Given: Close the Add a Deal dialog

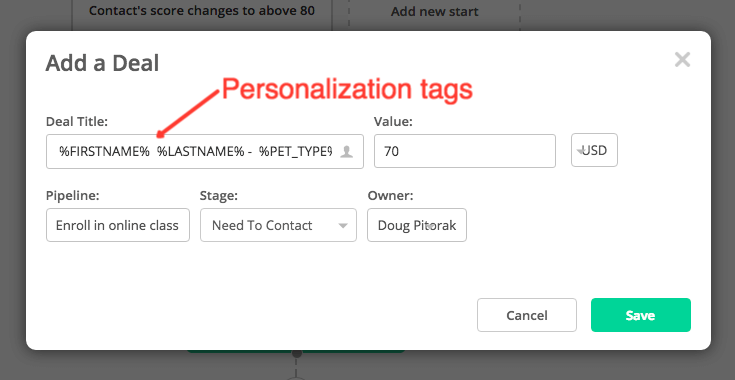Looking at the screenshot, I should (x=682, y=60).
